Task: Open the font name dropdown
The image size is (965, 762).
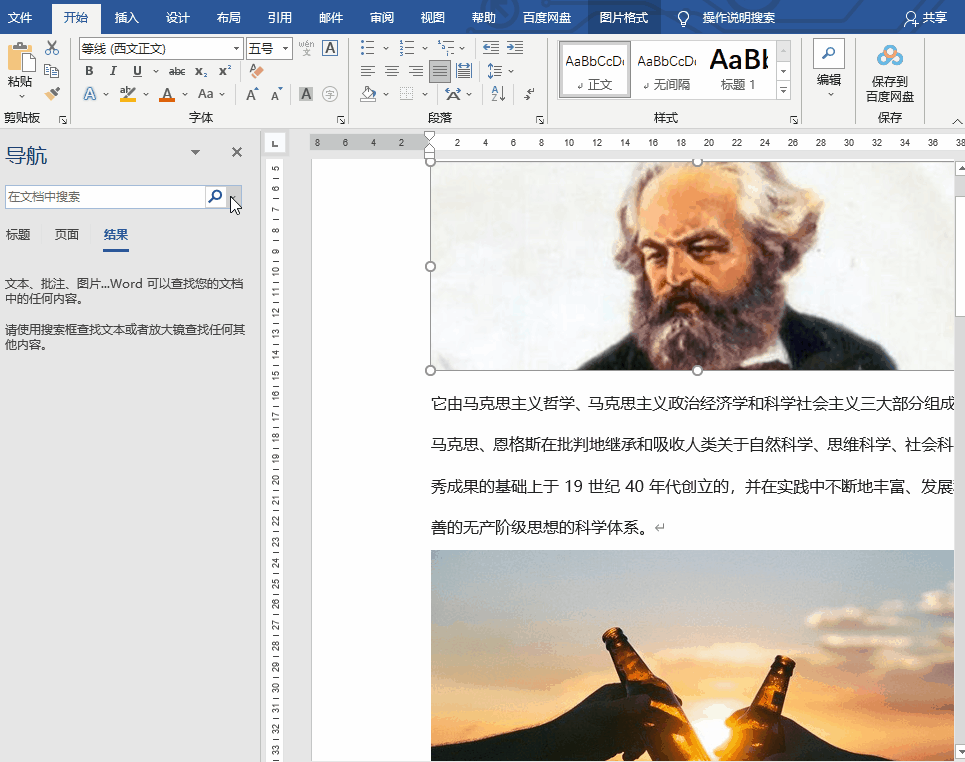Action: (237, 49)
